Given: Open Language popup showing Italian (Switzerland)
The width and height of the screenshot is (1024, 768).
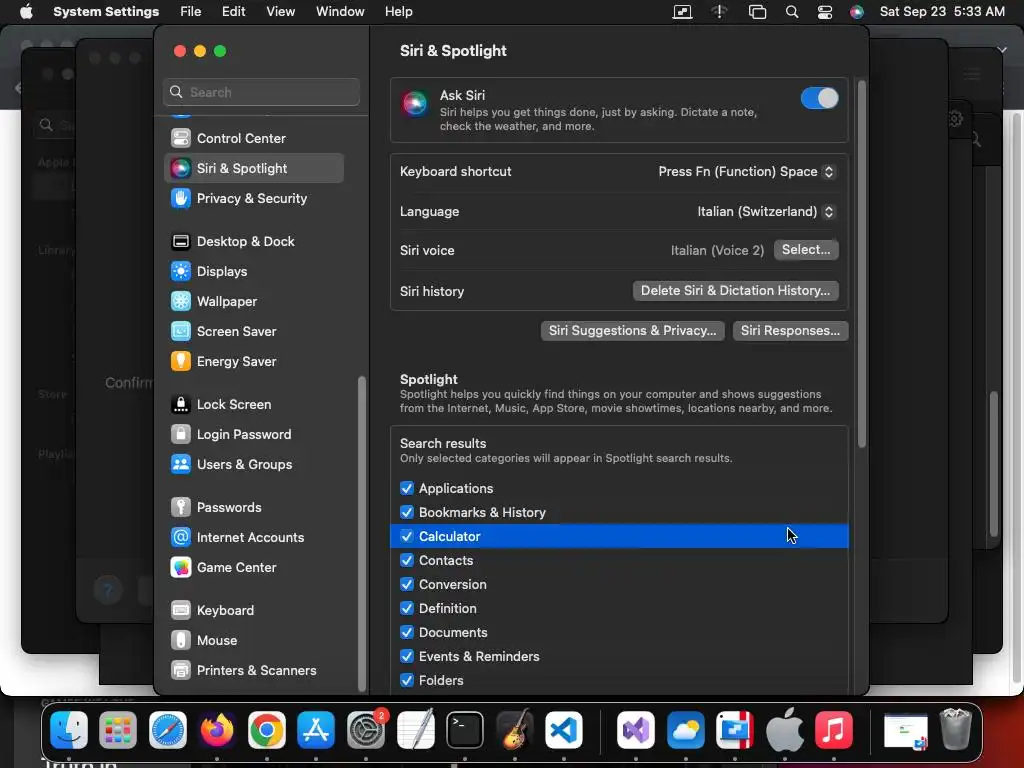Looking at the screenshot, I should (x=766, y=212).
